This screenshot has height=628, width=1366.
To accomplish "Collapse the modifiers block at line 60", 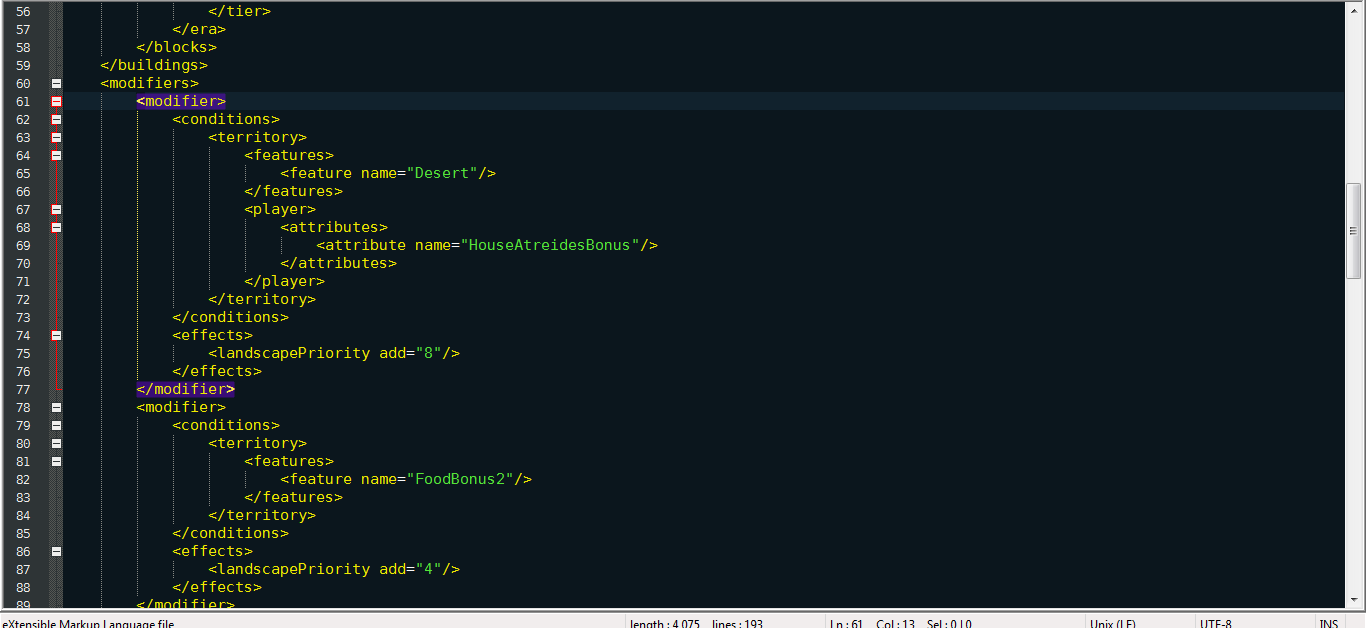I will 56,84.
